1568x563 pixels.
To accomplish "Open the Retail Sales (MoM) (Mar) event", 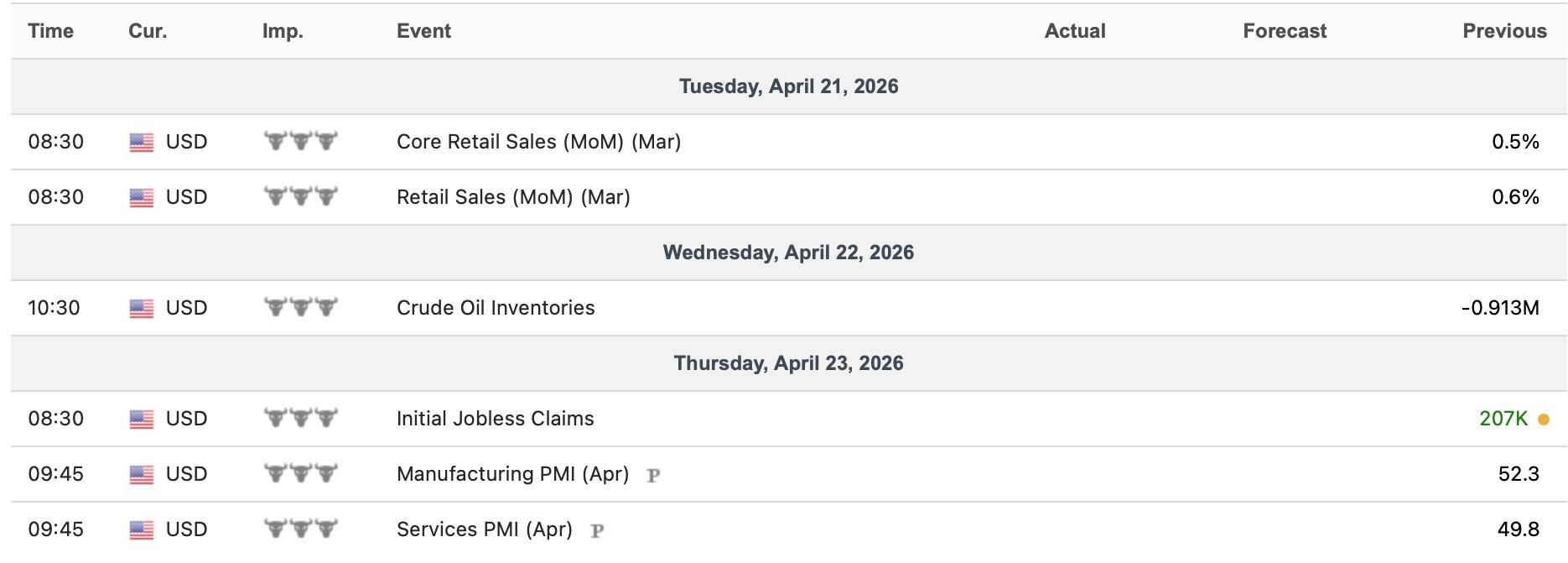I will coord(513,197).
